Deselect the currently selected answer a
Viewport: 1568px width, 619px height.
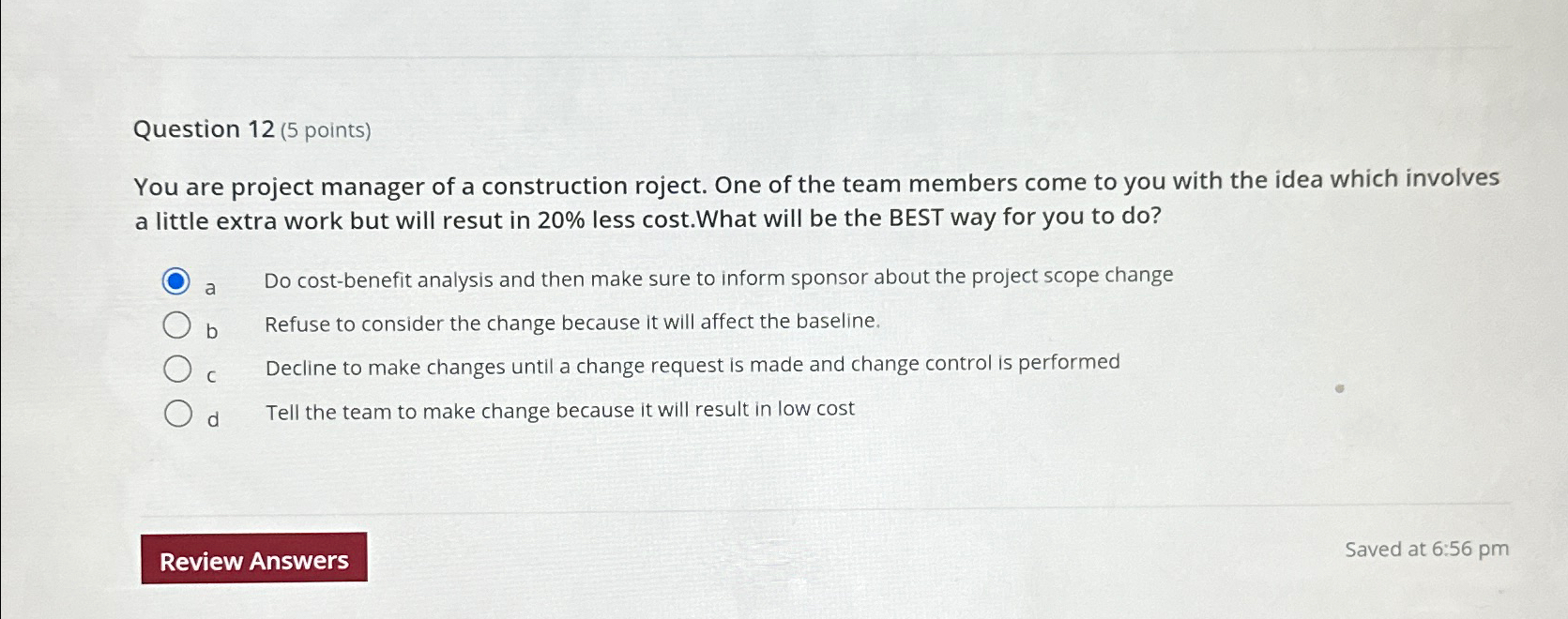point(176,279)
